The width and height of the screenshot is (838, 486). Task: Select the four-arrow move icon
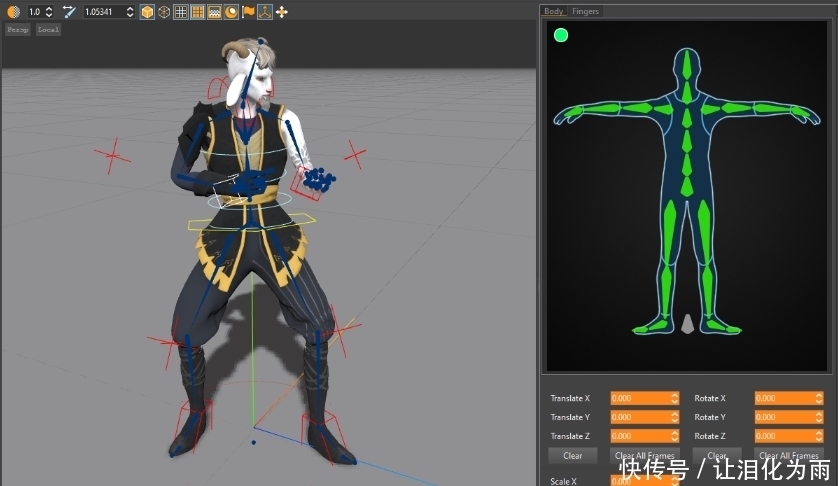281,12
